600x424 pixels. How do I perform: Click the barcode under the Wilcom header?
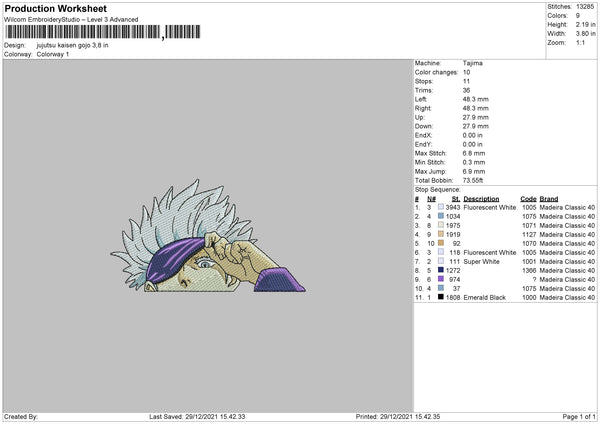click(x=103, y=32)
